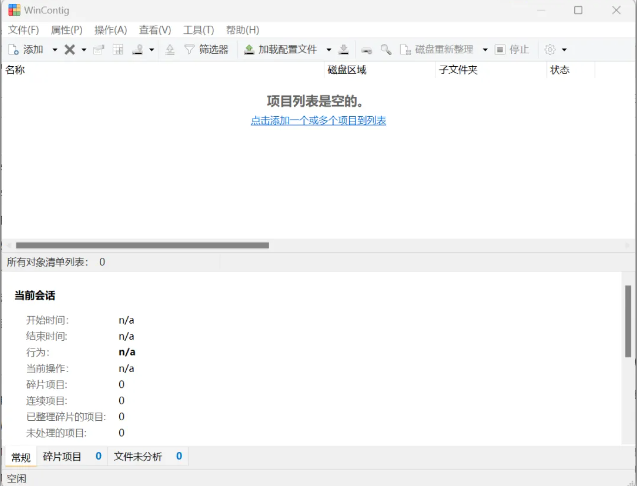Click the save profile icon after 加载配置文件
637x486 pixels.
point(344,49)
